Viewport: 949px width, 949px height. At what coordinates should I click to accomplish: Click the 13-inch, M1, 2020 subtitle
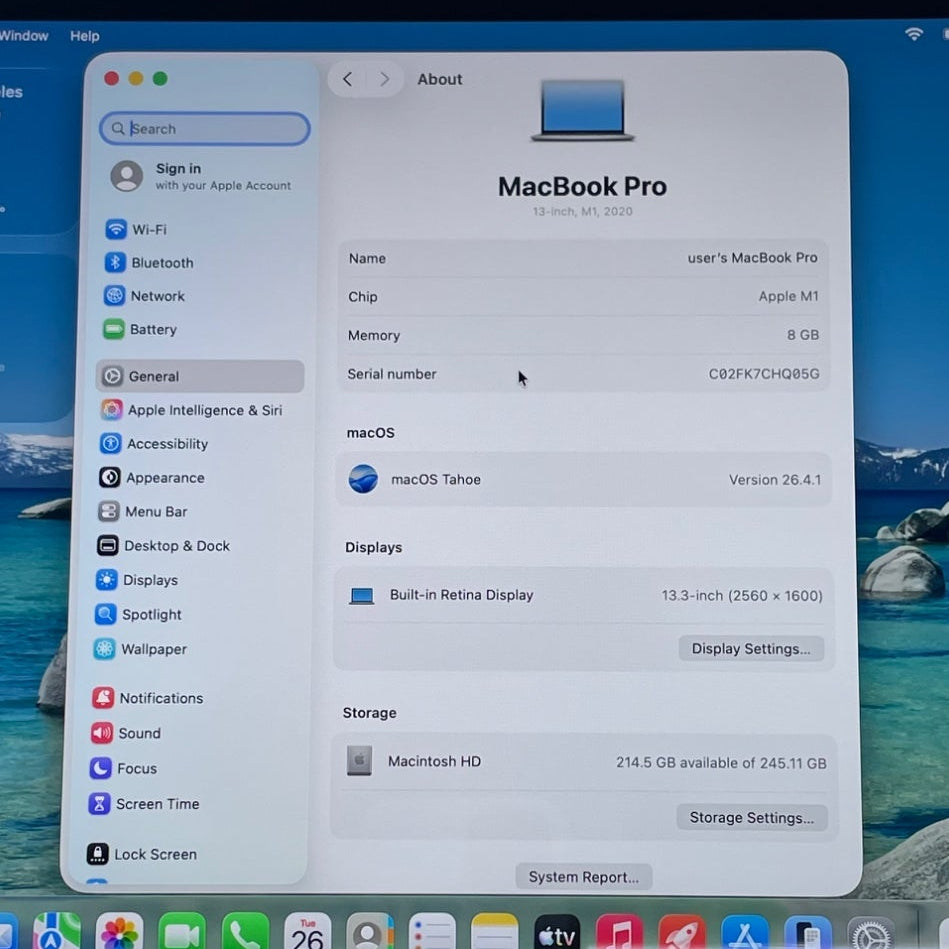582,211
